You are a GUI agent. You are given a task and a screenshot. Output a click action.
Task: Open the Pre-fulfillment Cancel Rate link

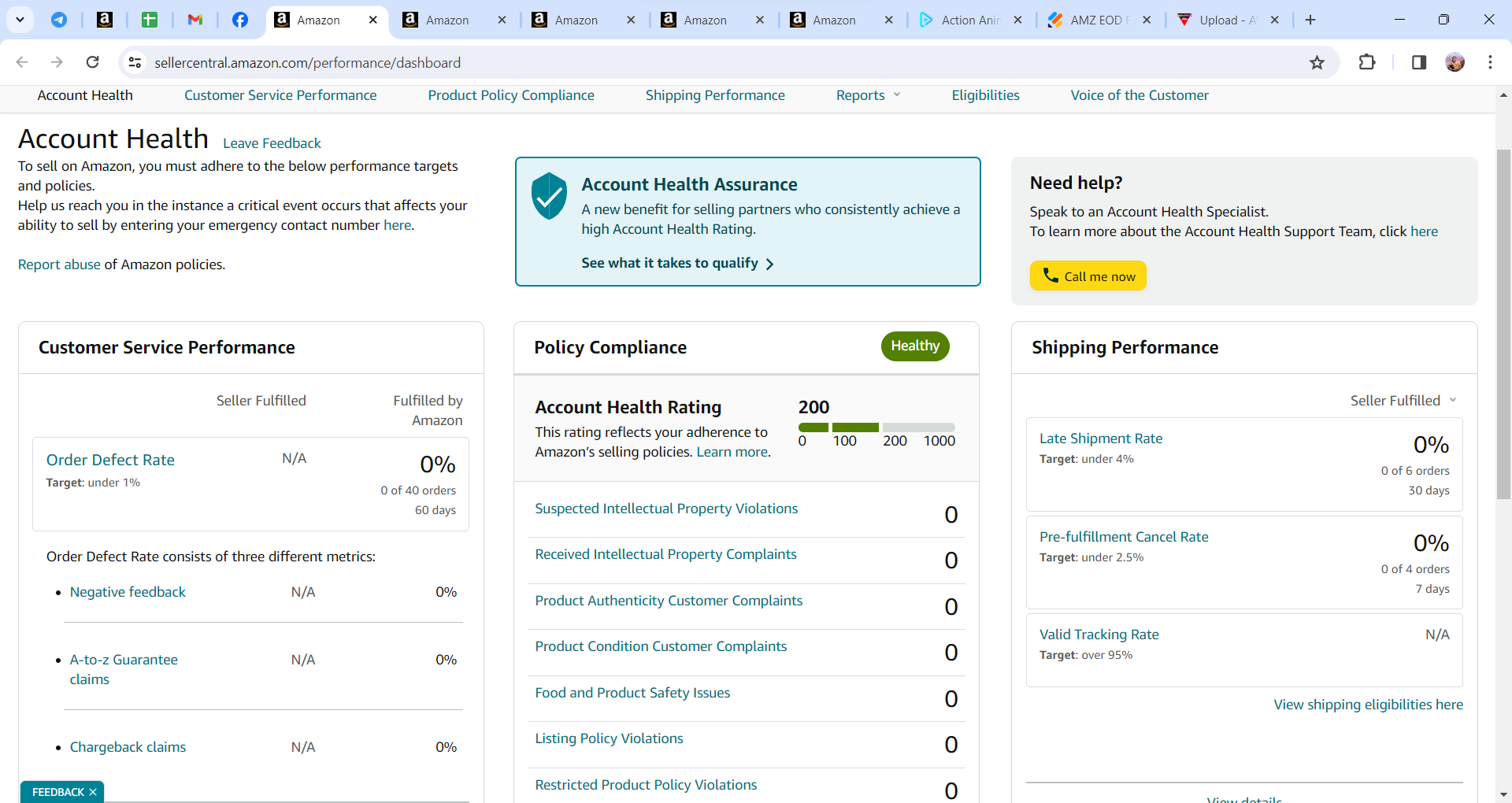[1124, 537]
